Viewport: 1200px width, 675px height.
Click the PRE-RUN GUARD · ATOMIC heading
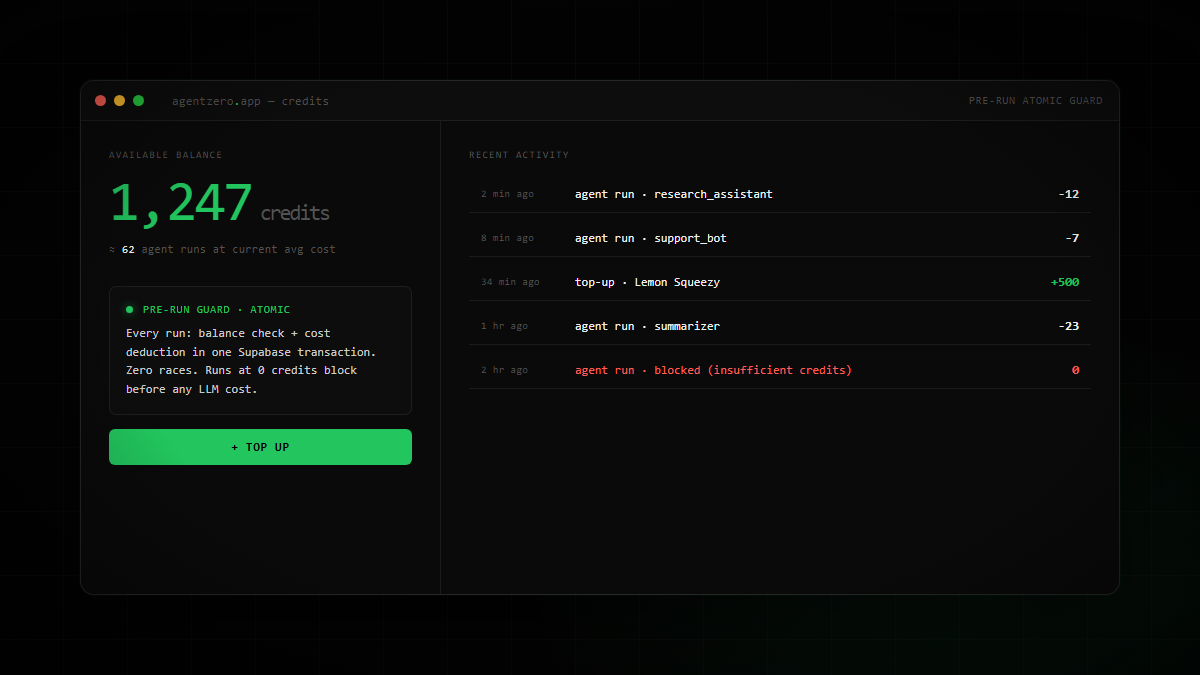pos(216,310)
